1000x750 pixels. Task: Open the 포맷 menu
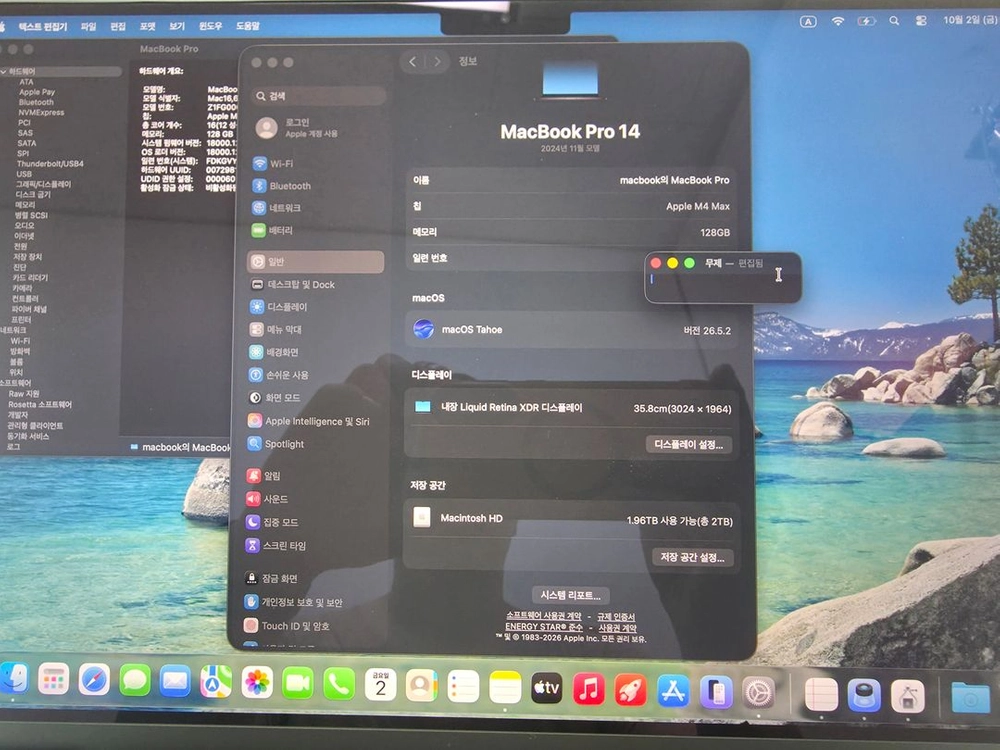[x=147, y=26]
